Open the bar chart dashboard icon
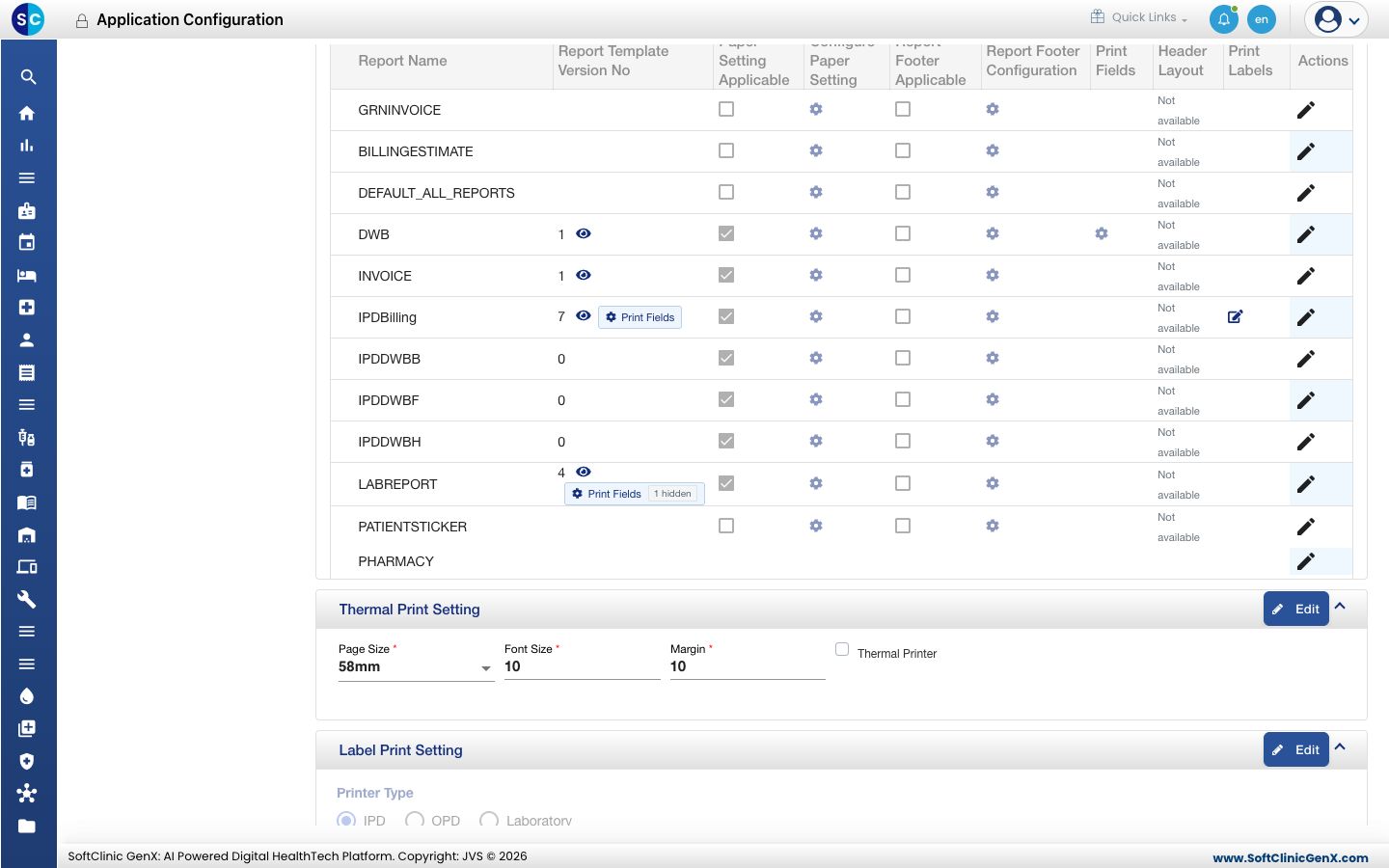This screenshot has width=1389, height=868. (x=27, y=146)
